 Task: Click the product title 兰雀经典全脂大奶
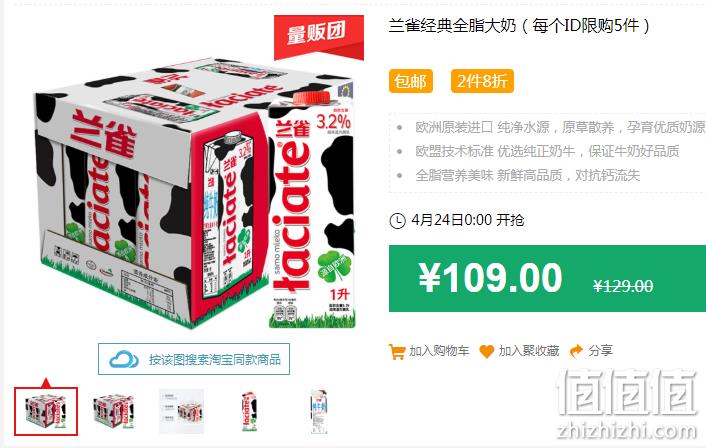pos(452,26)
